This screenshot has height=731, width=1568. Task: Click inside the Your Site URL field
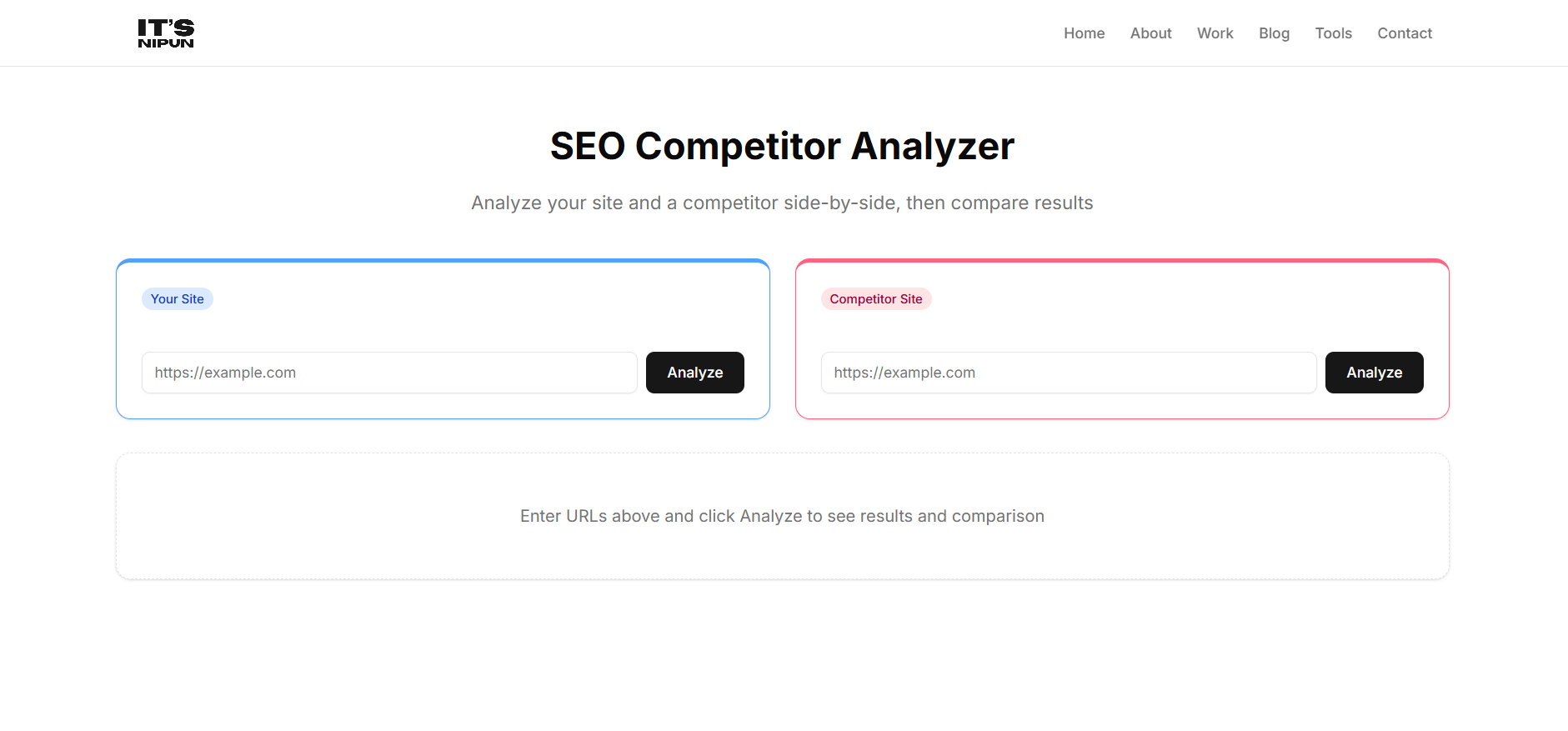tap(388, 373)
